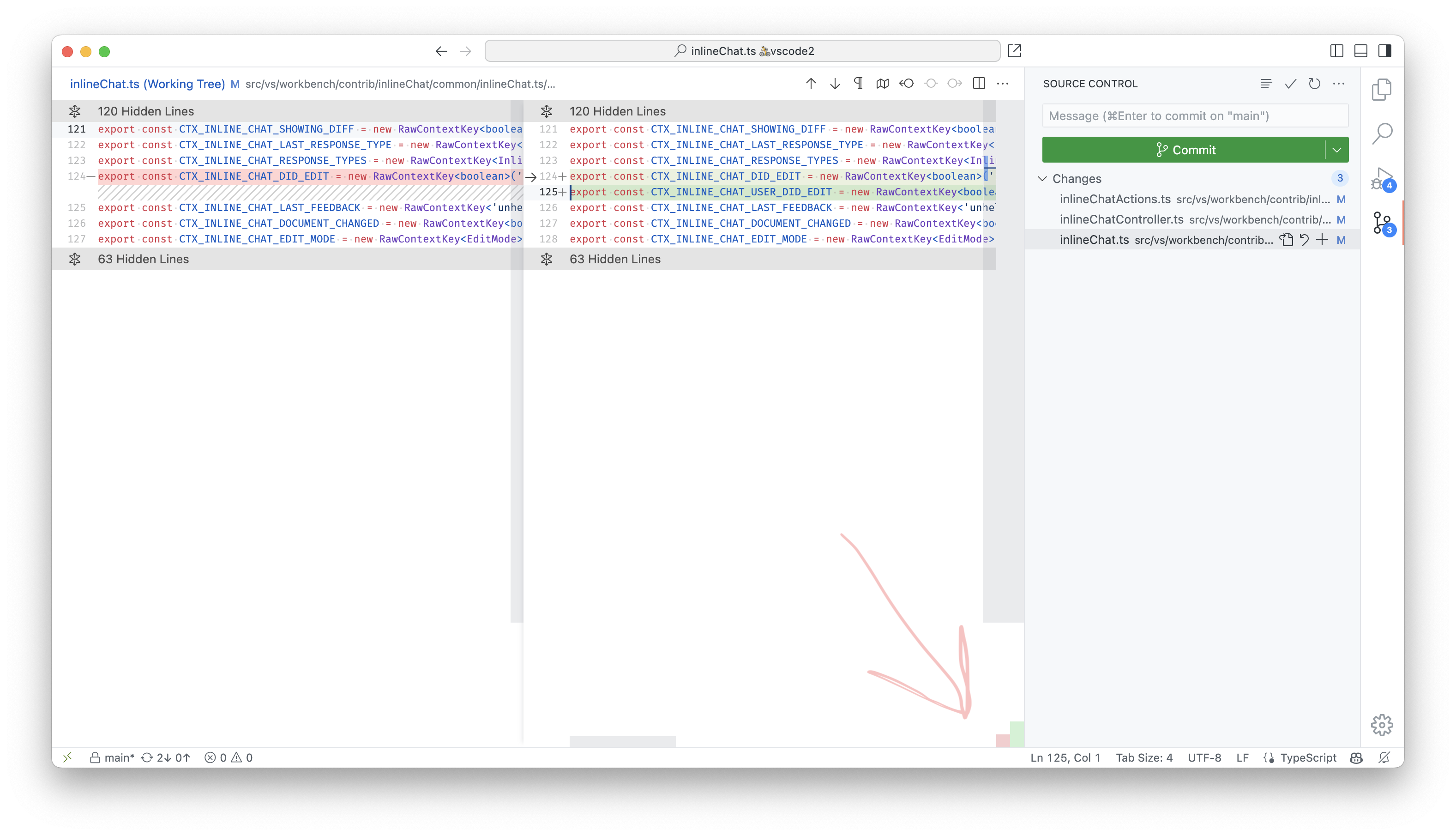Viewport: 1456px width, 836px height.
Task: Stage changes for inlineChat.ts with plus icon
Action: click(1322, 239)
